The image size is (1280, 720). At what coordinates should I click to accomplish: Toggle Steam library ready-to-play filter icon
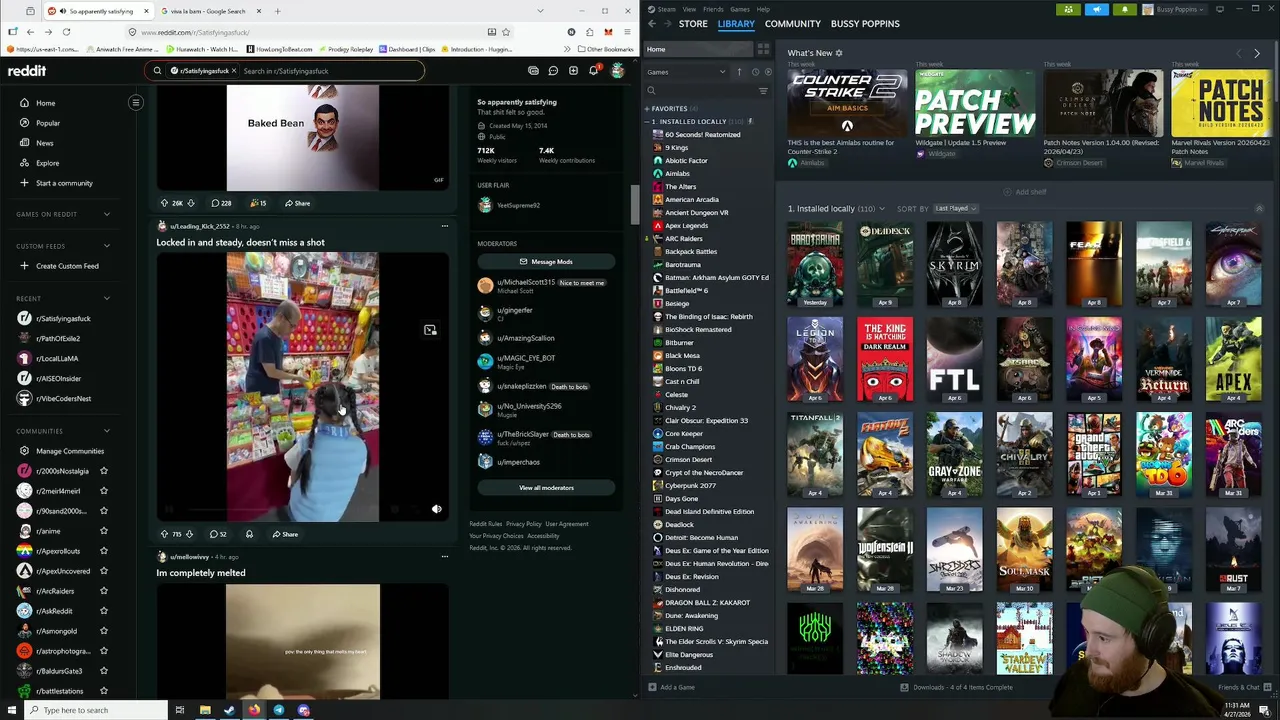click(x=768, y=72)
